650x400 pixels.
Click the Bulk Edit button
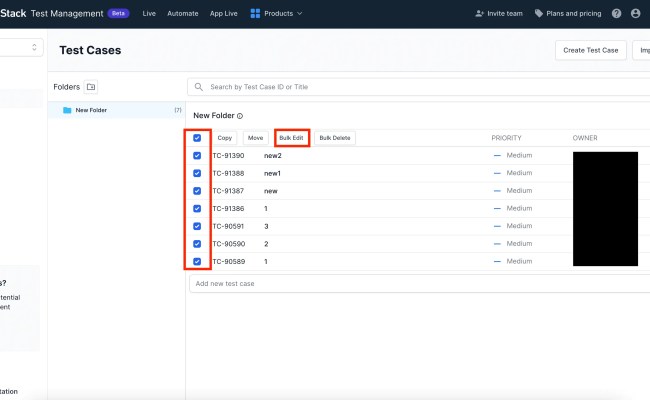[x=291, y=138]
